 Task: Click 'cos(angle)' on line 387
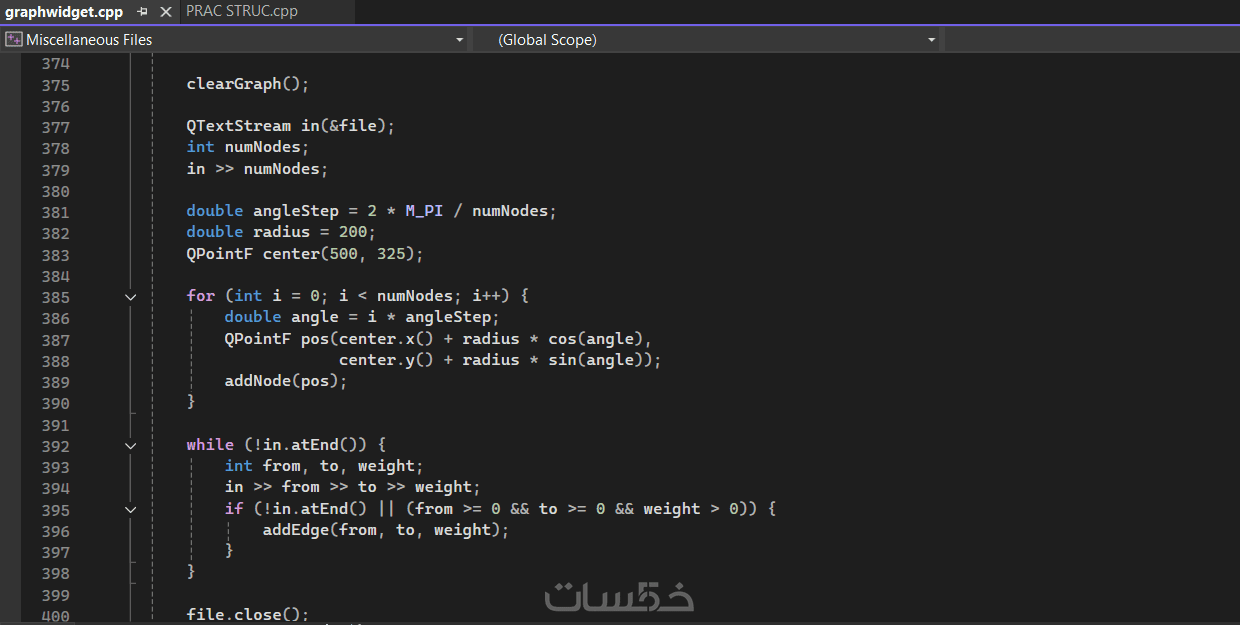595,339
